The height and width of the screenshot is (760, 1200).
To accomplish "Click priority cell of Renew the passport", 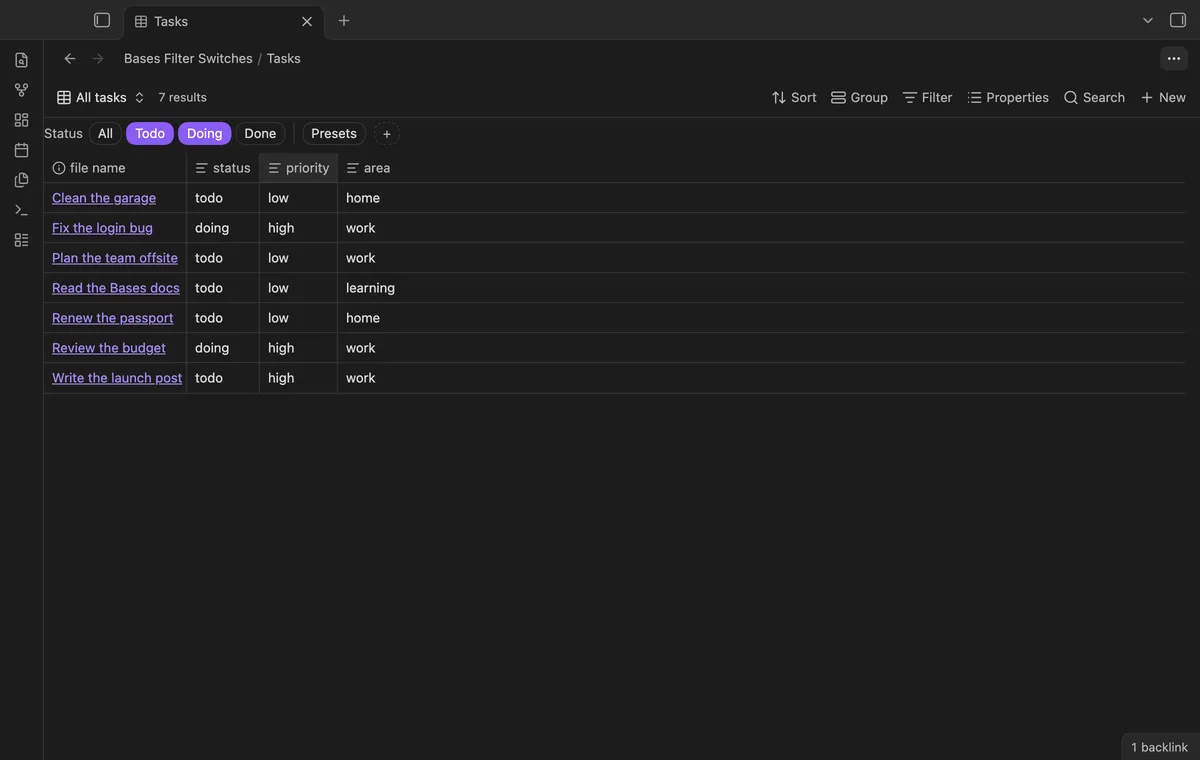I will click(x=299, y=318).
